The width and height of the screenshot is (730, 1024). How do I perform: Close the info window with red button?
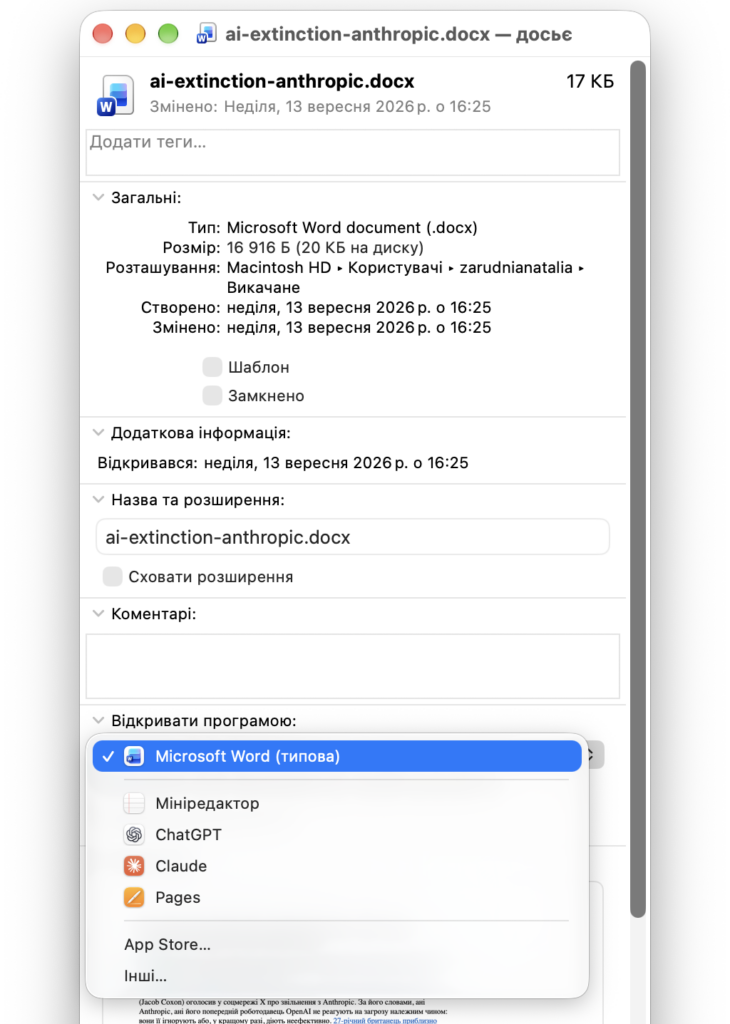(103, 33)
